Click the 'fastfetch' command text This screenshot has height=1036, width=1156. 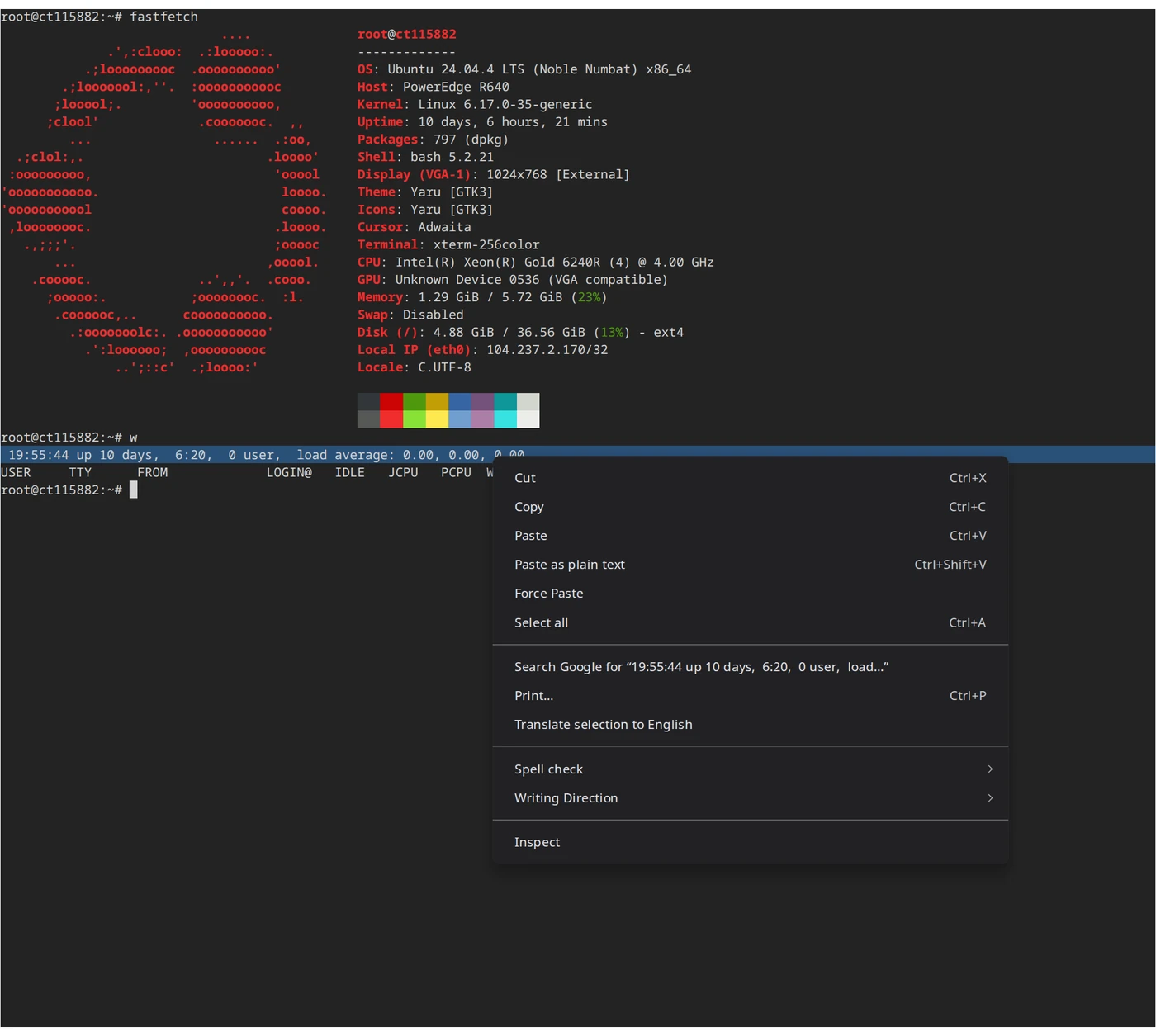(x=163, y=17)
